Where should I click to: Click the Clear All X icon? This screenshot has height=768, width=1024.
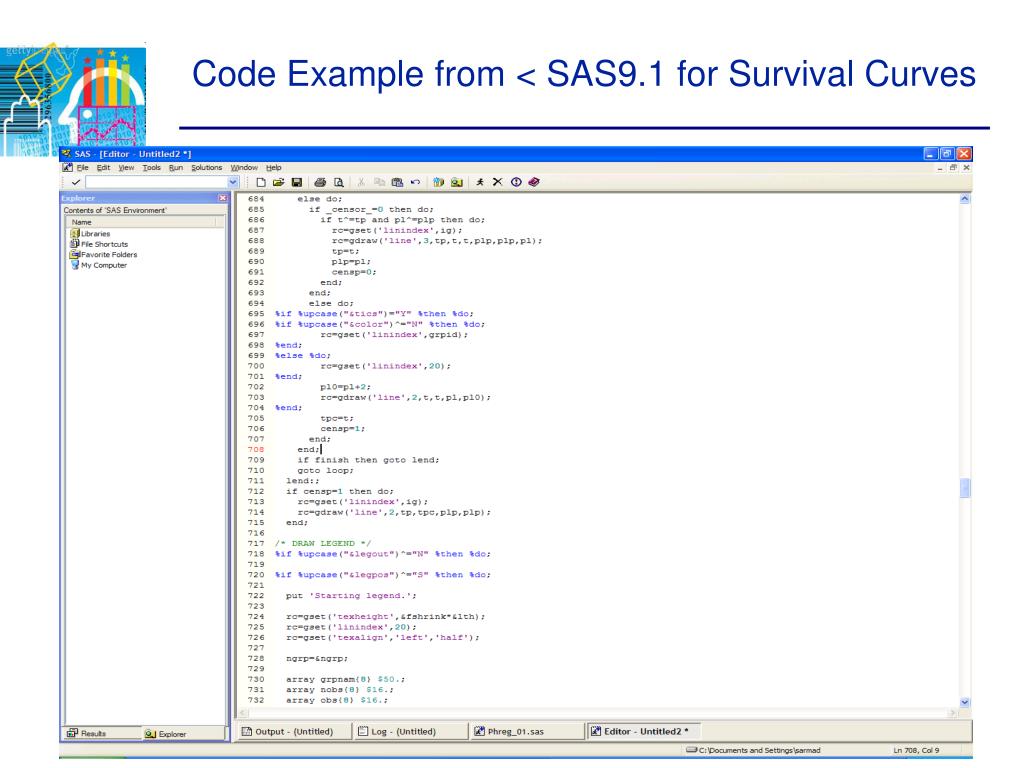point(498,182)
